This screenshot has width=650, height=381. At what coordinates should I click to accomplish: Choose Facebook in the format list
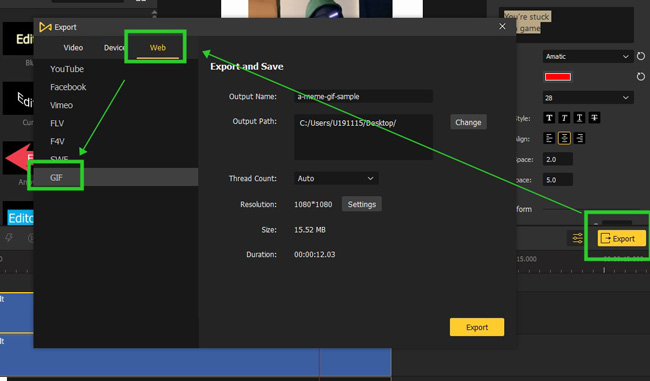tap(68, 87)
